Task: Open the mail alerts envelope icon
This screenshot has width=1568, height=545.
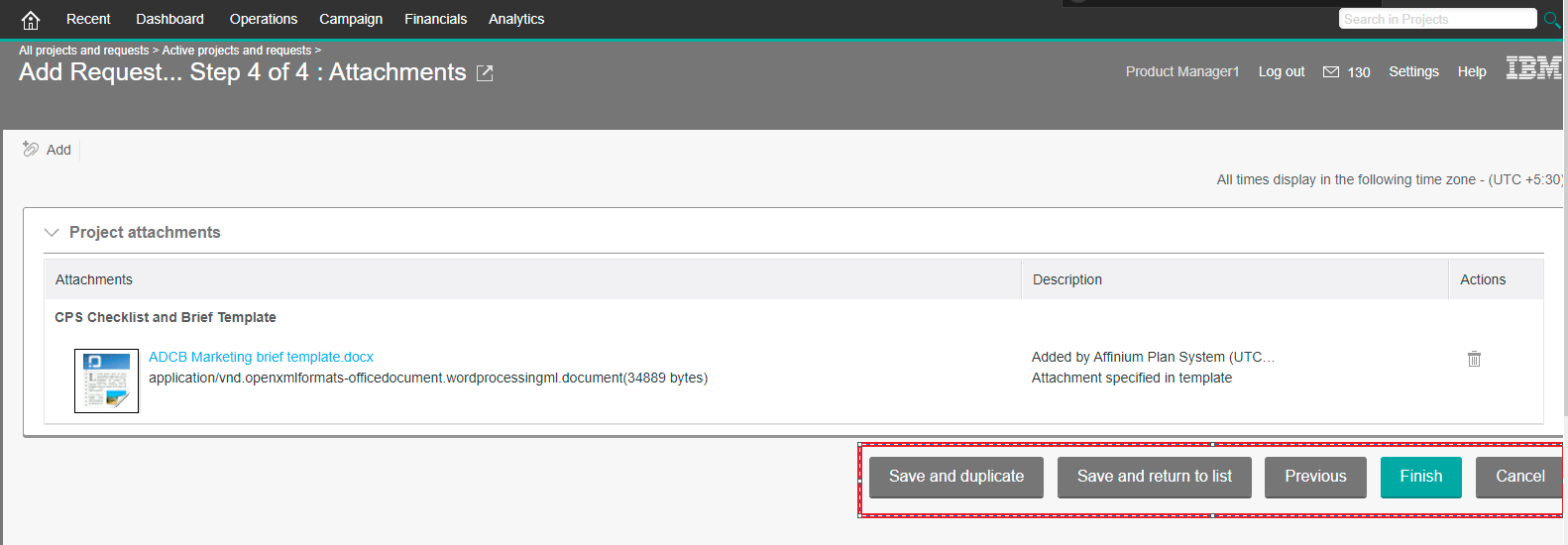Action: click(x=1331, y=72)
